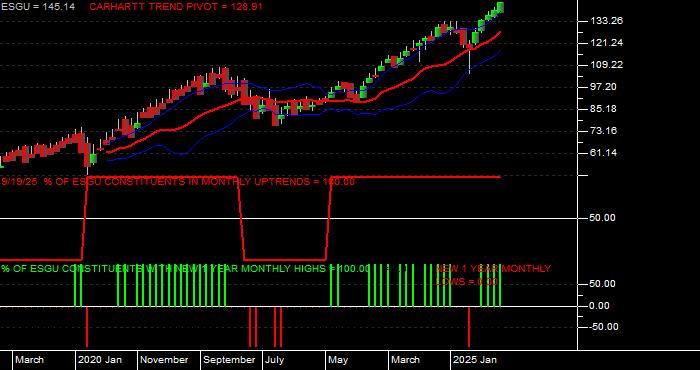Click the -50.00 axis value
Viewport: 700px width, 370px height.
pyautogui.click(x=603, y=327)
